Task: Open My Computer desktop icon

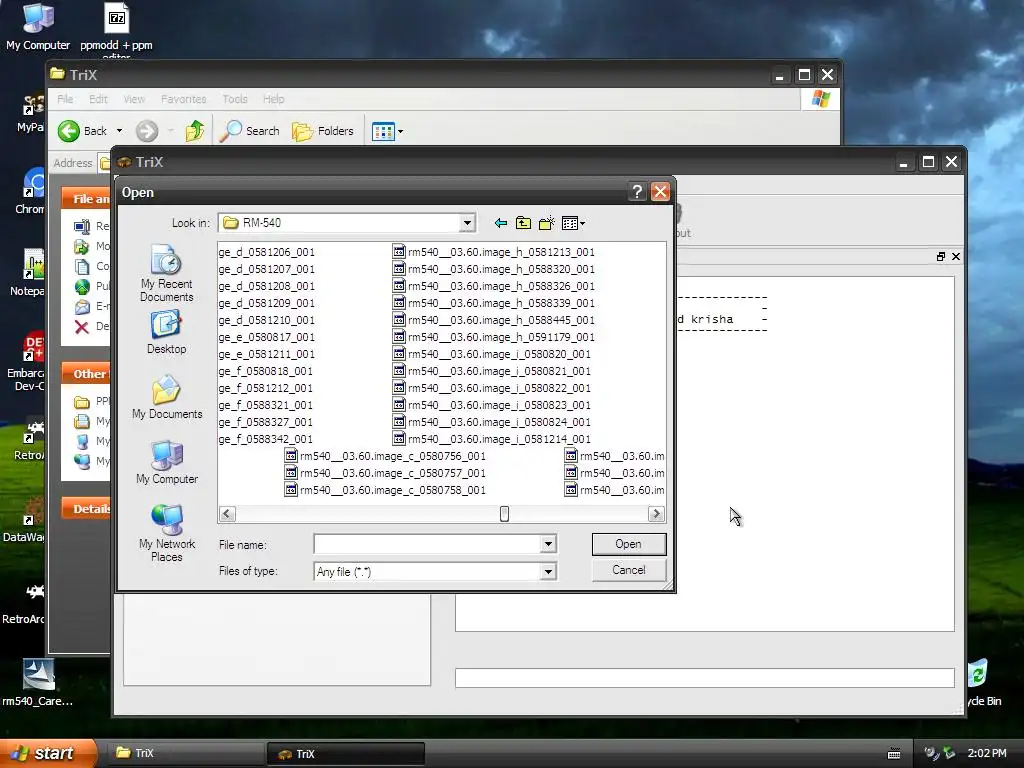Action: [38, 26]
